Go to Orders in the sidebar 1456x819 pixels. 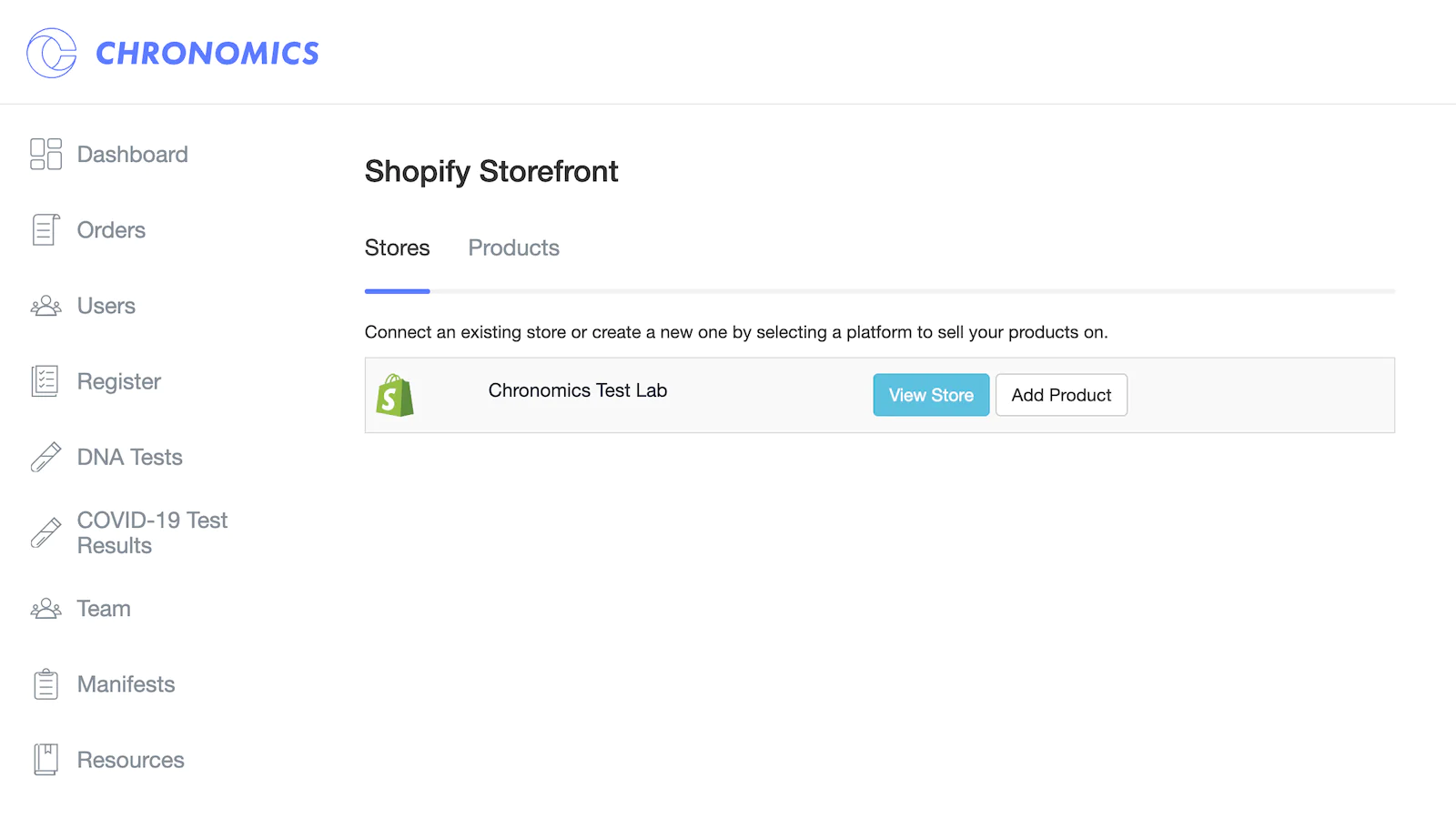click(x=111, y=230)
